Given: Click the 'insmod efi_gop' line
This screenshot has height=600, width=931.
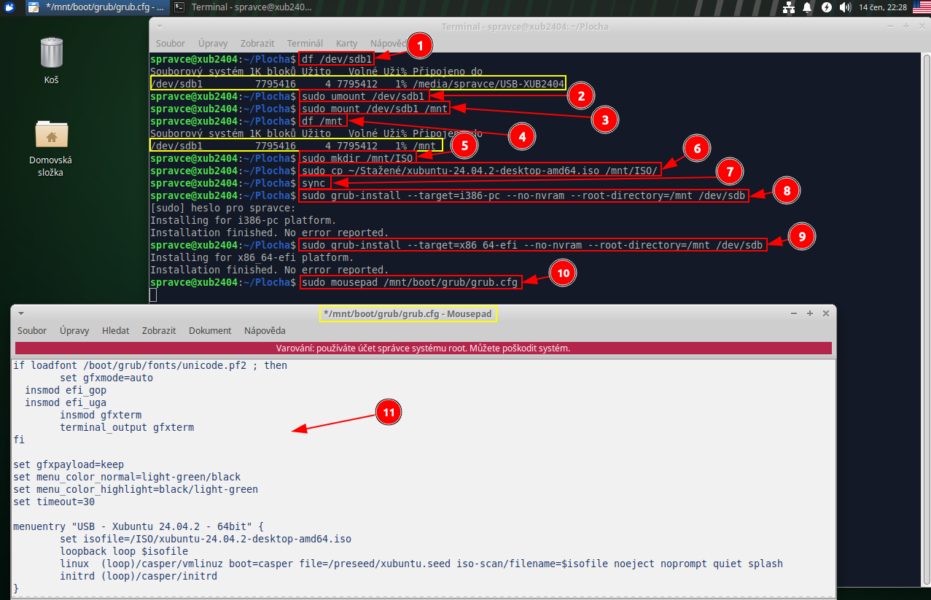Looking at the screenshot, I should pos(65,391).
